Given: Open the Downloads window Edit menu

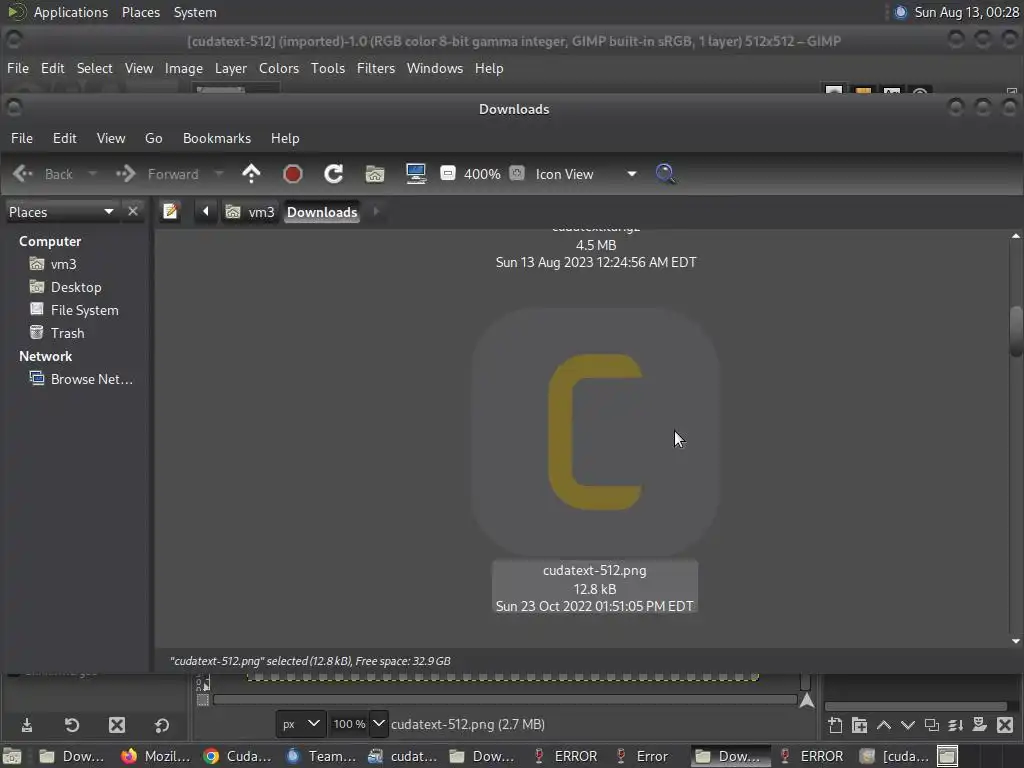Looking at the screenshot, I should (65, 138).
